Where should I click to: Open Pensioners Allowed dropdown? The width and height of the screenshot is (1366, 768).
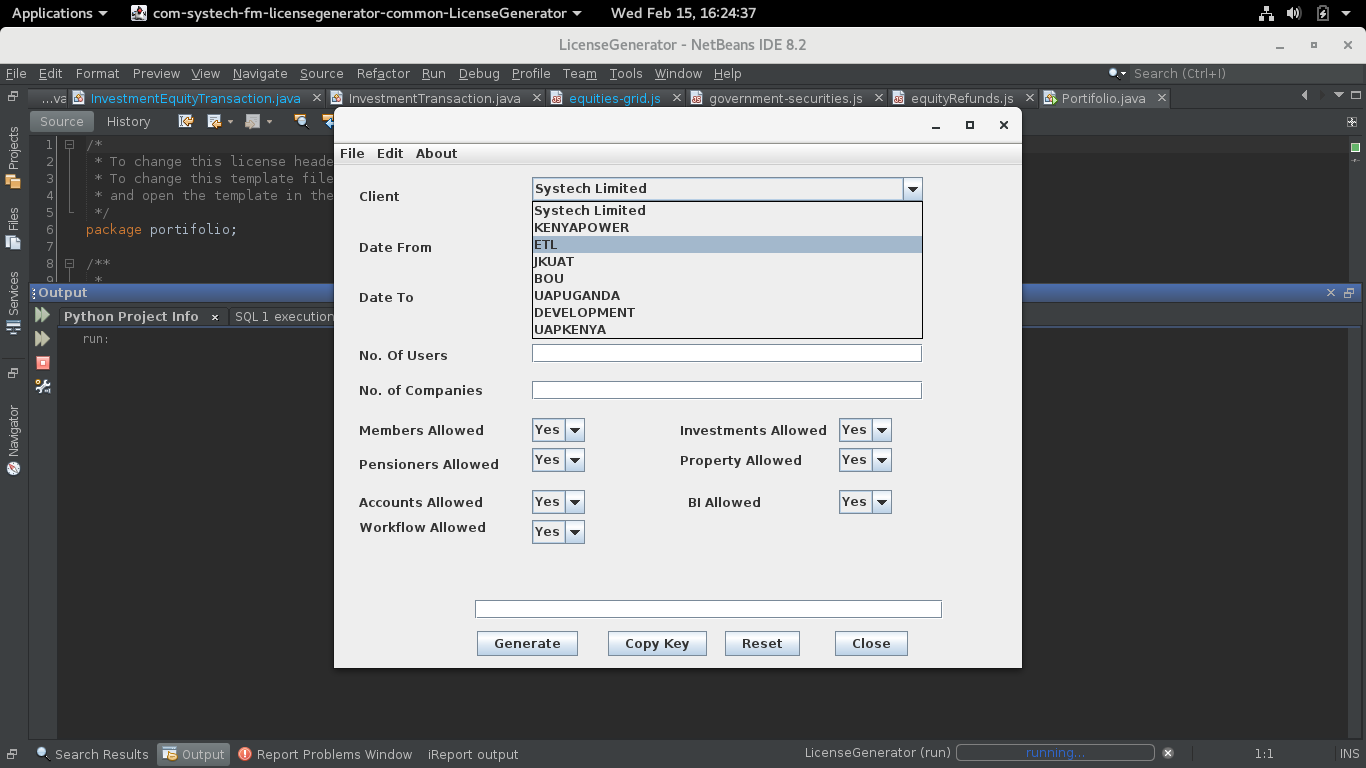pyautogui.click(x=575, y=460)
